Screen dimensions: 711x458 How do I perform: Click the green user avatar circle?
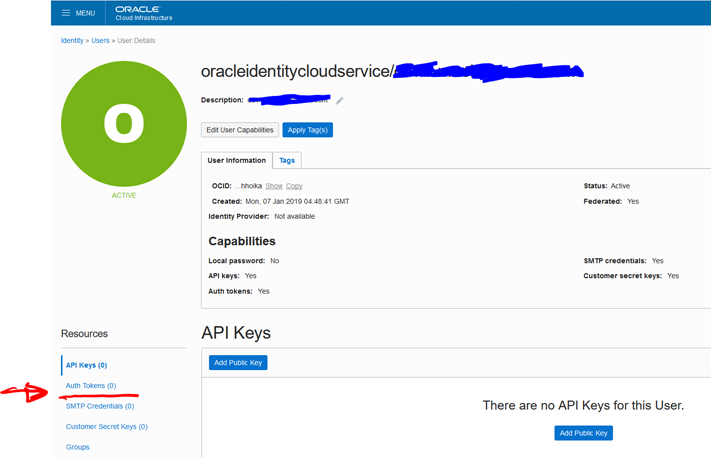124,122
